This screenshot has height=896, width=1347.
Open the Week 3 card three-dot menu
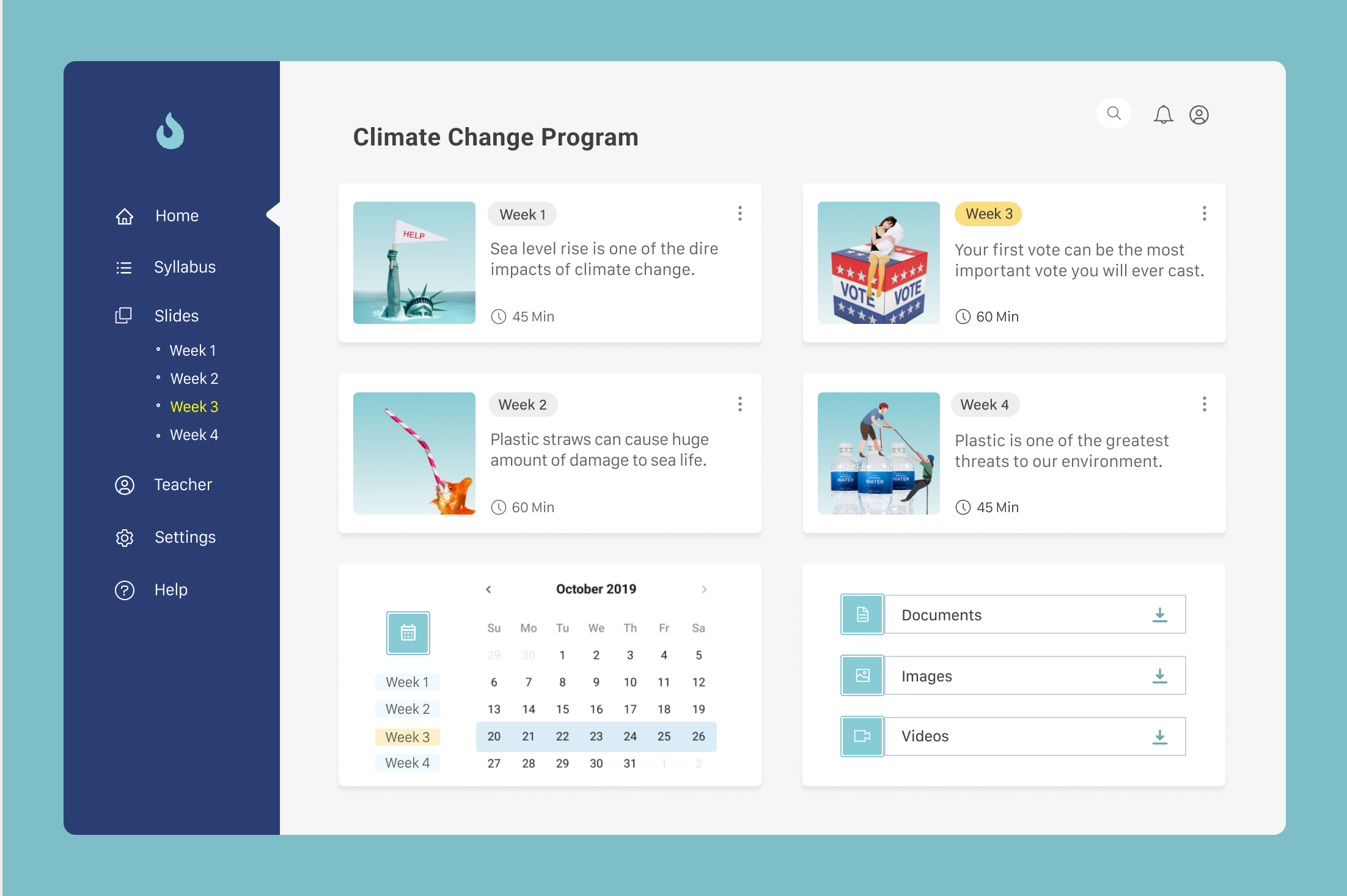tap(1205, 213)
